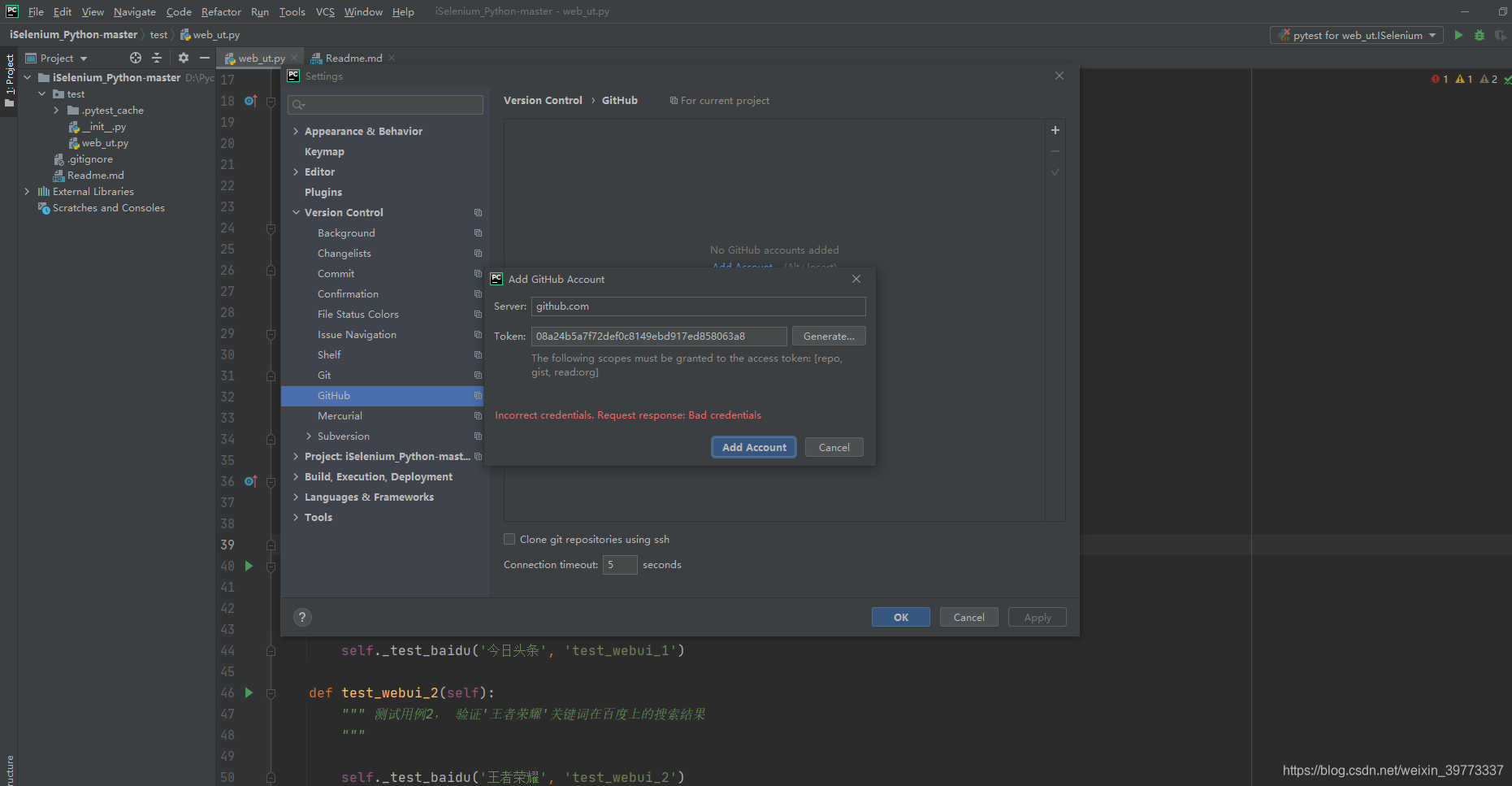Open the File menu
The width and height of the screenshot is (1512, 786).
[x=36, y=11]
